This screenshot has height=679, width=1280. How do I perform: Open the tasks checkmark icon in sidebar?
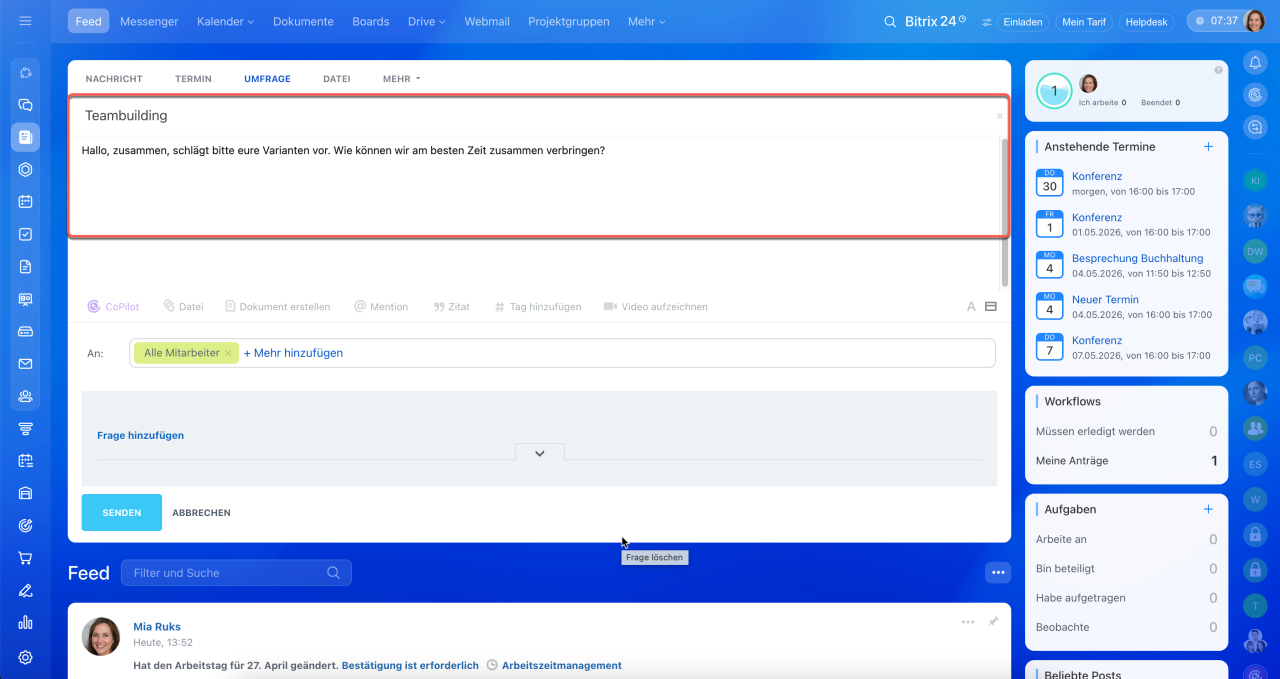point(25,234)
